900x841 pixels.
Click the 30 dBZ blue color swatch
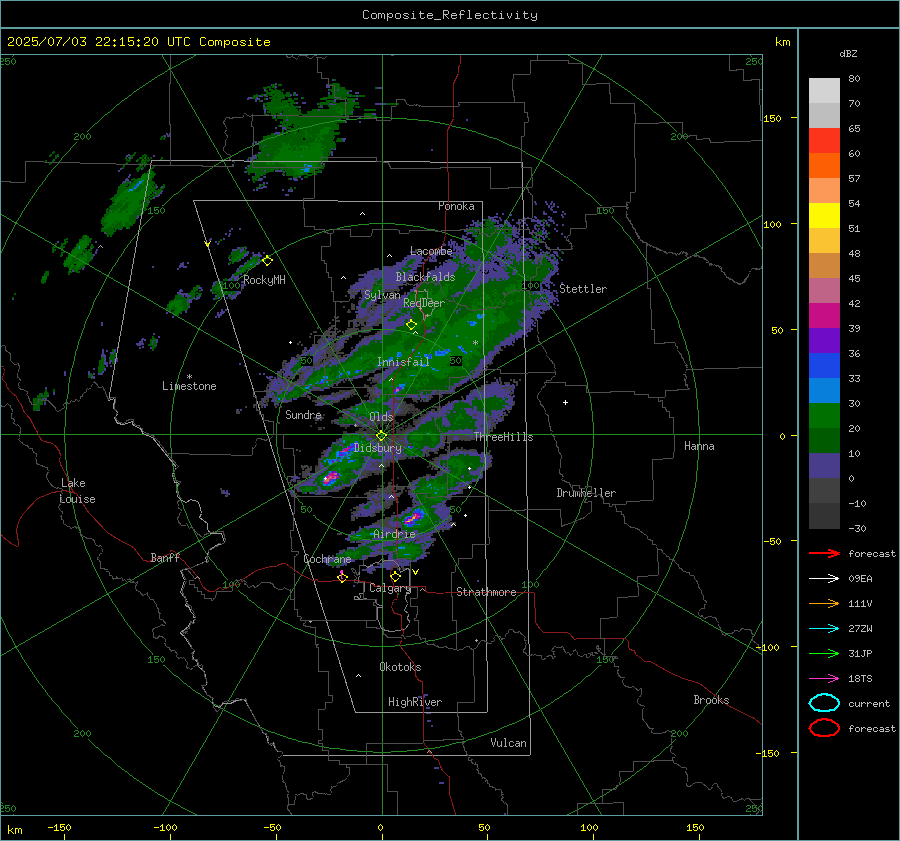pyautogui.click(x=824, y=390)
